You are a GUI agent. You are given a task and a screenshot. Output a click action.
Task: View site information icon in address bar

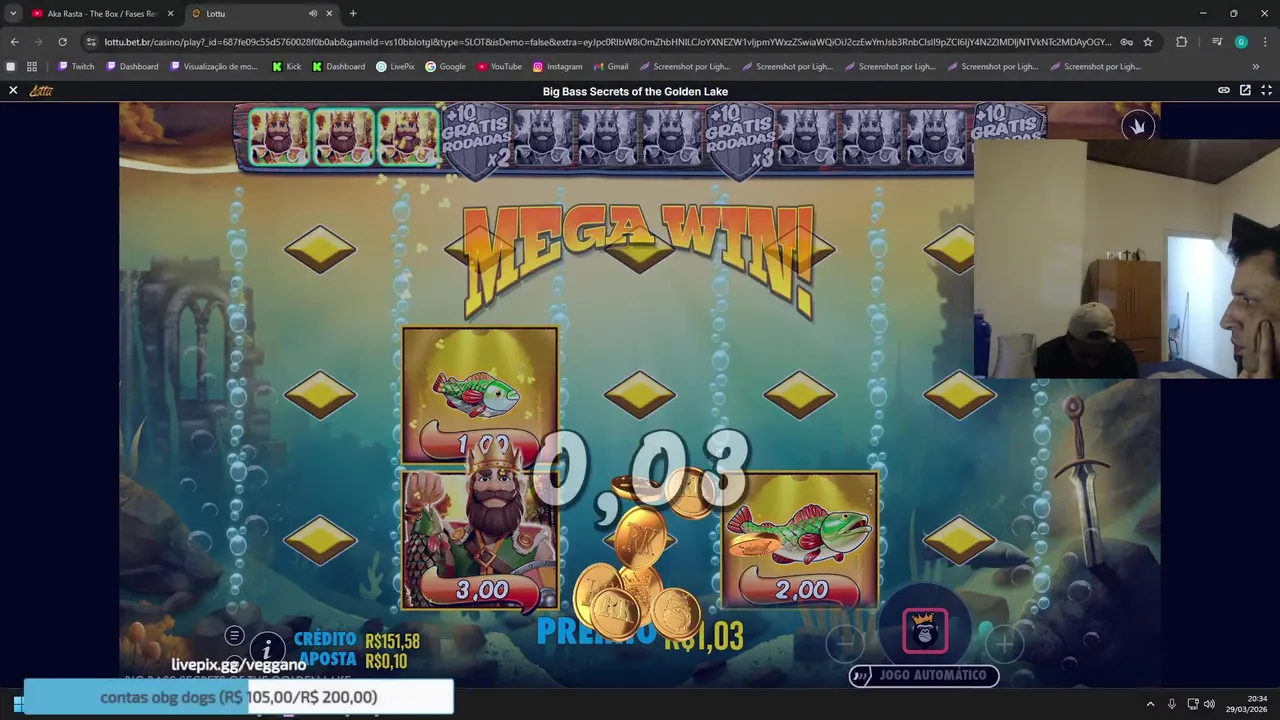coord(91,42)
